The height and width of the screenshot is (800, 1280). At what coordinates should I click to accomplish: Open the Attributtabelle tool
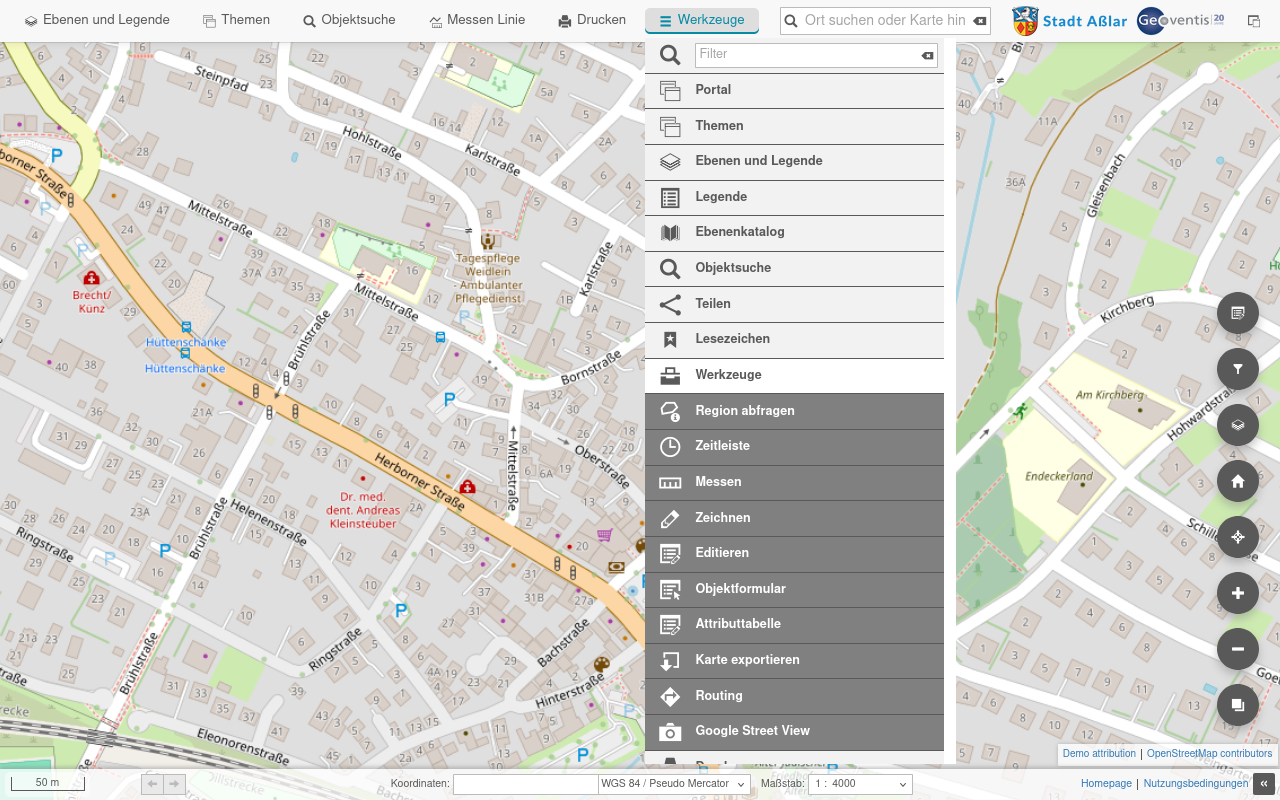tap(794, 624)
